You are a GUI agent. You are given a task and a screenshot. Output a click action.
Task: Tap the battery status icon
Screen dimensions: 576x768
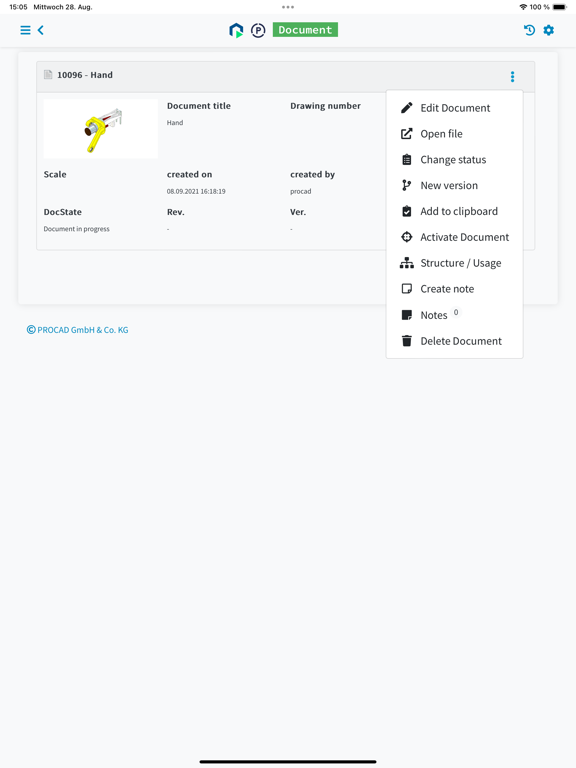(559, 7)
